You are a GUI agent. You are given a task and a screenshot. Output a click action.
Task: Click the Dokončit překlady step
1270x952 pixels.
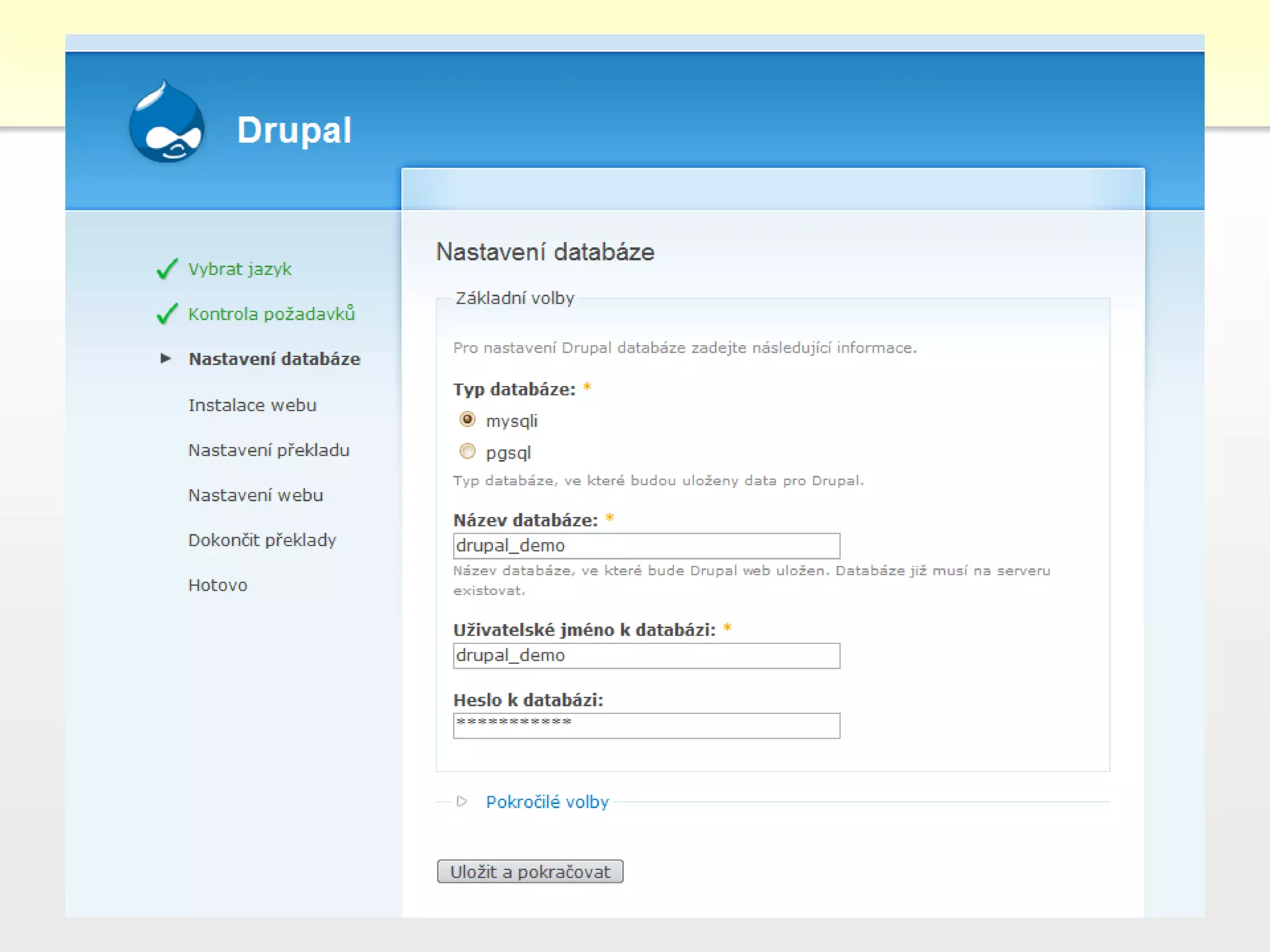tap(262, 540)
